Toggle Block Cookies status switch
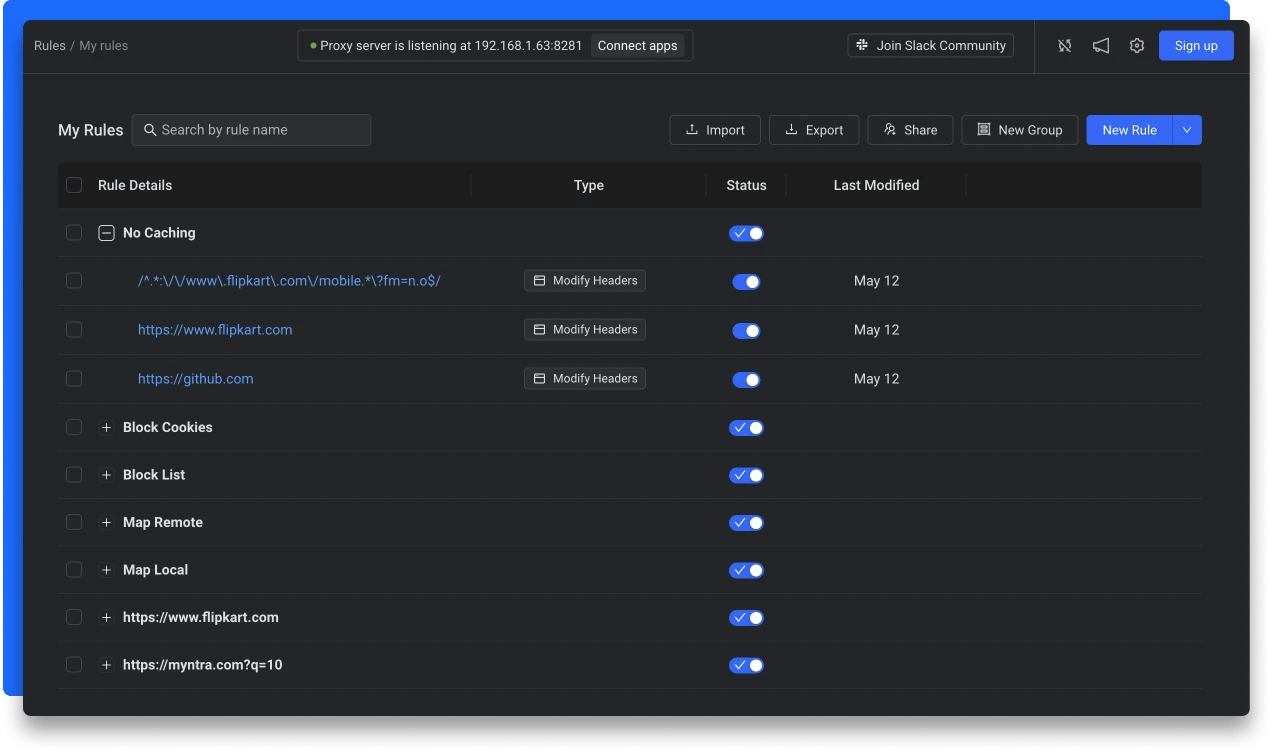 (x=746, y=428)
